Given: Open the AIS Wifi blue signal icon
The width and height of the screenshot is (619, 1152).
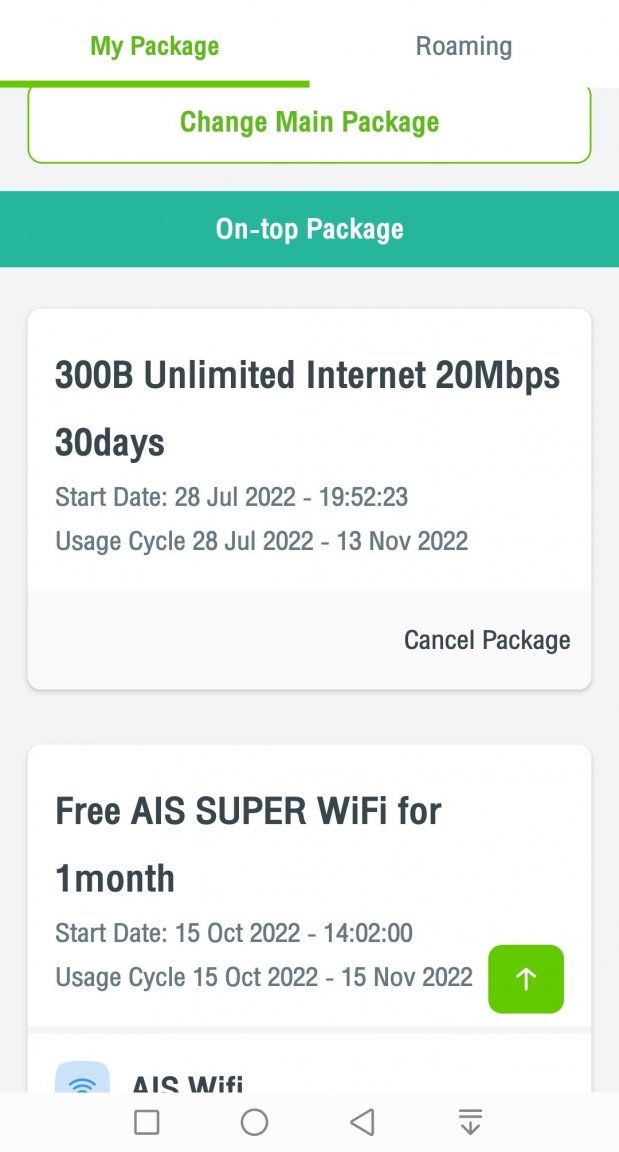Looking at the screenshot, I should click(82, 1077).
